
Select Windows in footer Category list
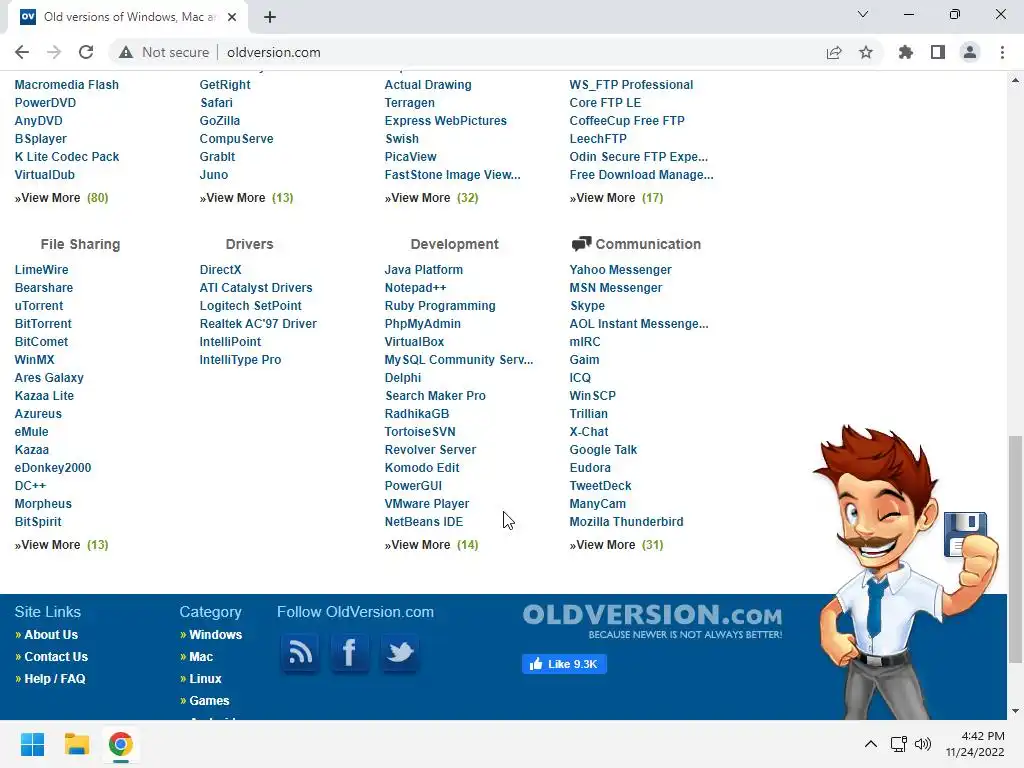click(216, 635)
